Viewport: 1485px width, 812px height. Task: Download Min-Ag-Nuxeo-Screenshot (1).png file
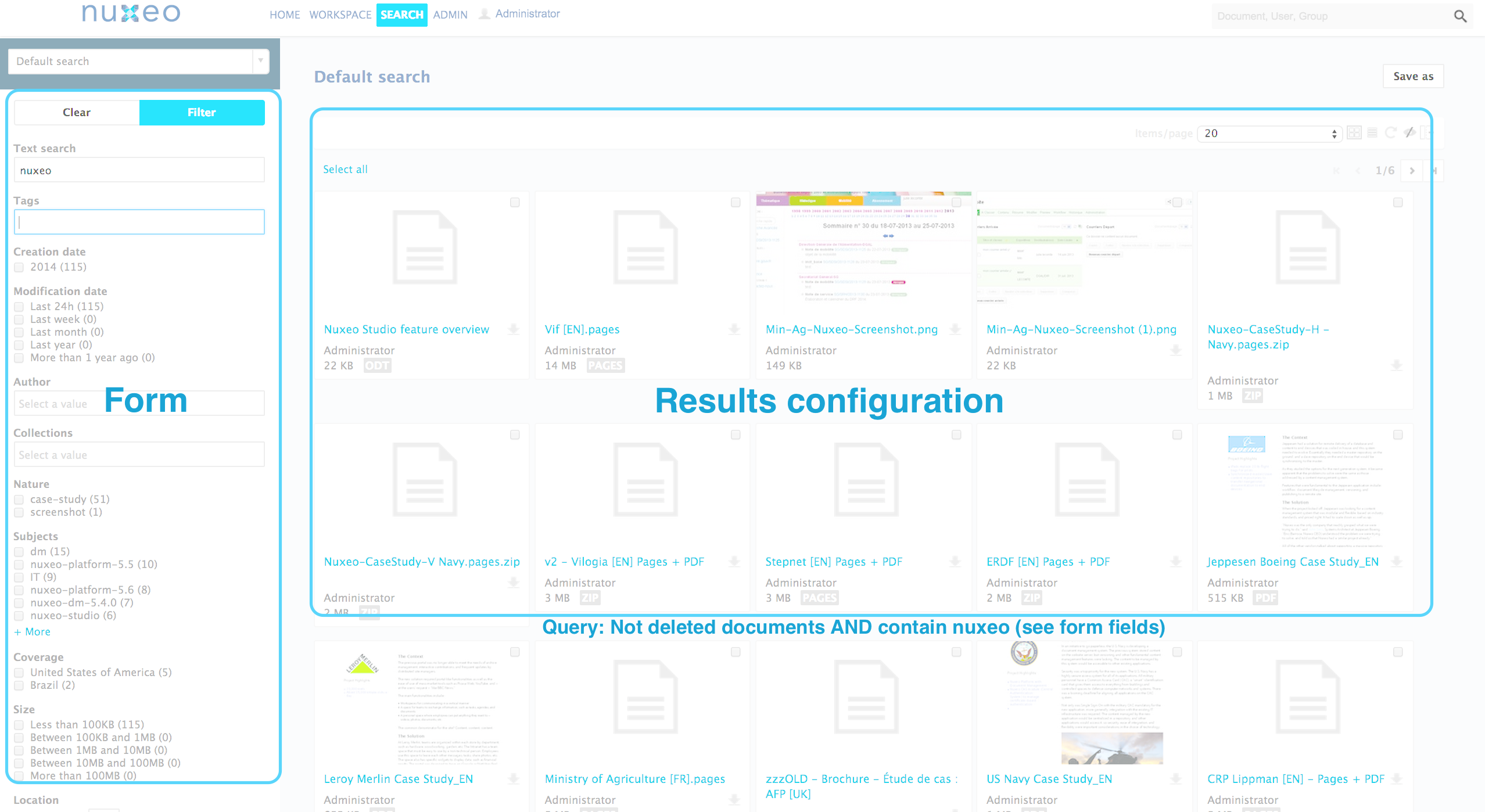[1176, 350]
